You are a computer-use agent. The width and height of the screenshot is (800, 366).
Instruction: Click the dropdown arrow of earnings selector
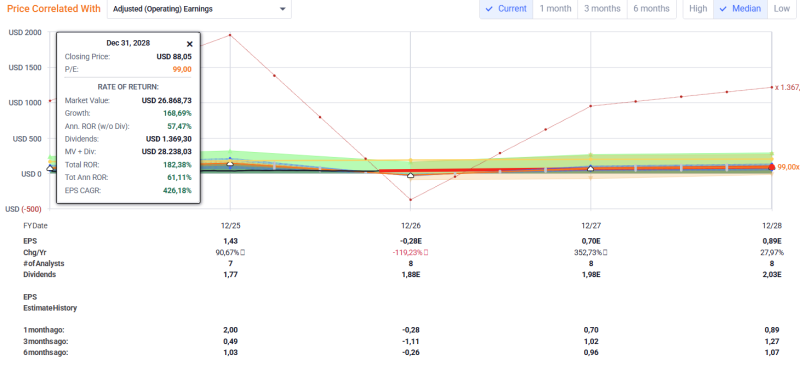click(283, 9)
